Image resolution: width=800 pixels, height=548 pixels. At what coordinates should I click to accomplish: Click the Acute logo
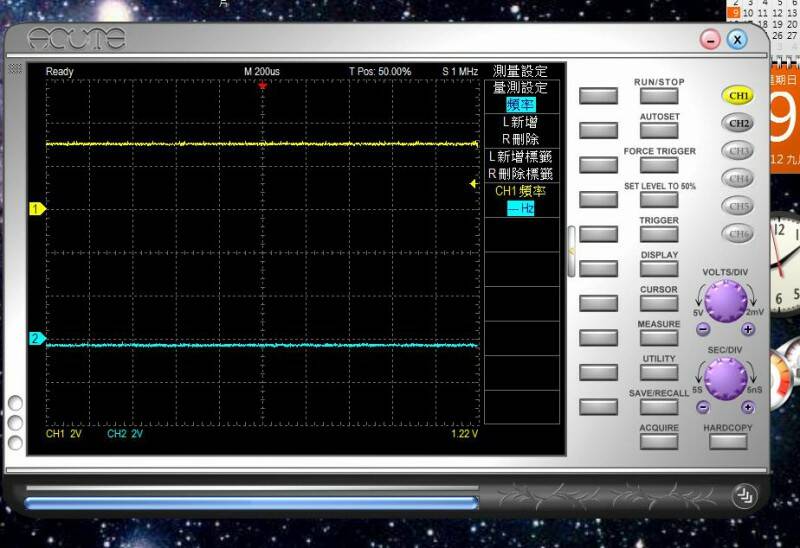pos(76,39)
